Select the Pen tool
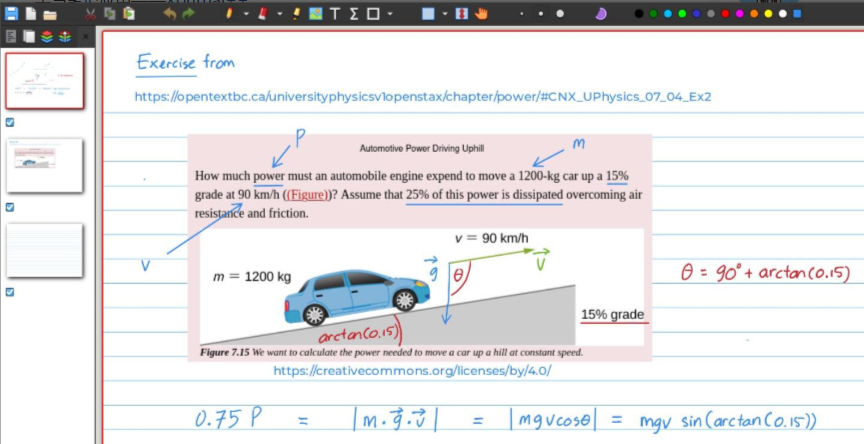The width and height of the screenshot is (864, 444). [229, 14]
